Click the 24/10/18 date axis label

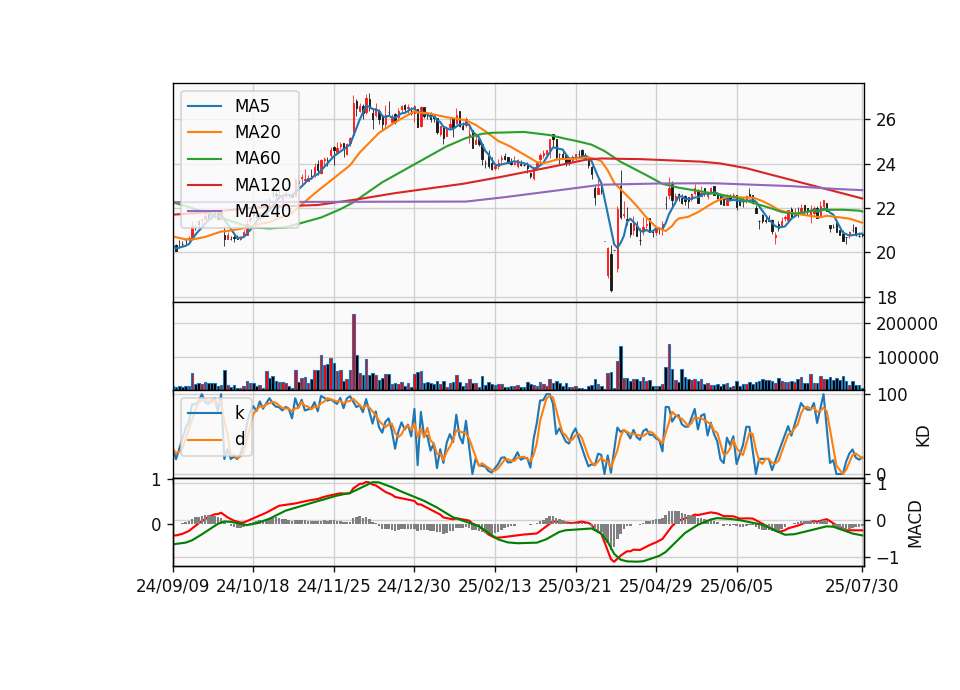pyautogui.click(x=253, y=586)
